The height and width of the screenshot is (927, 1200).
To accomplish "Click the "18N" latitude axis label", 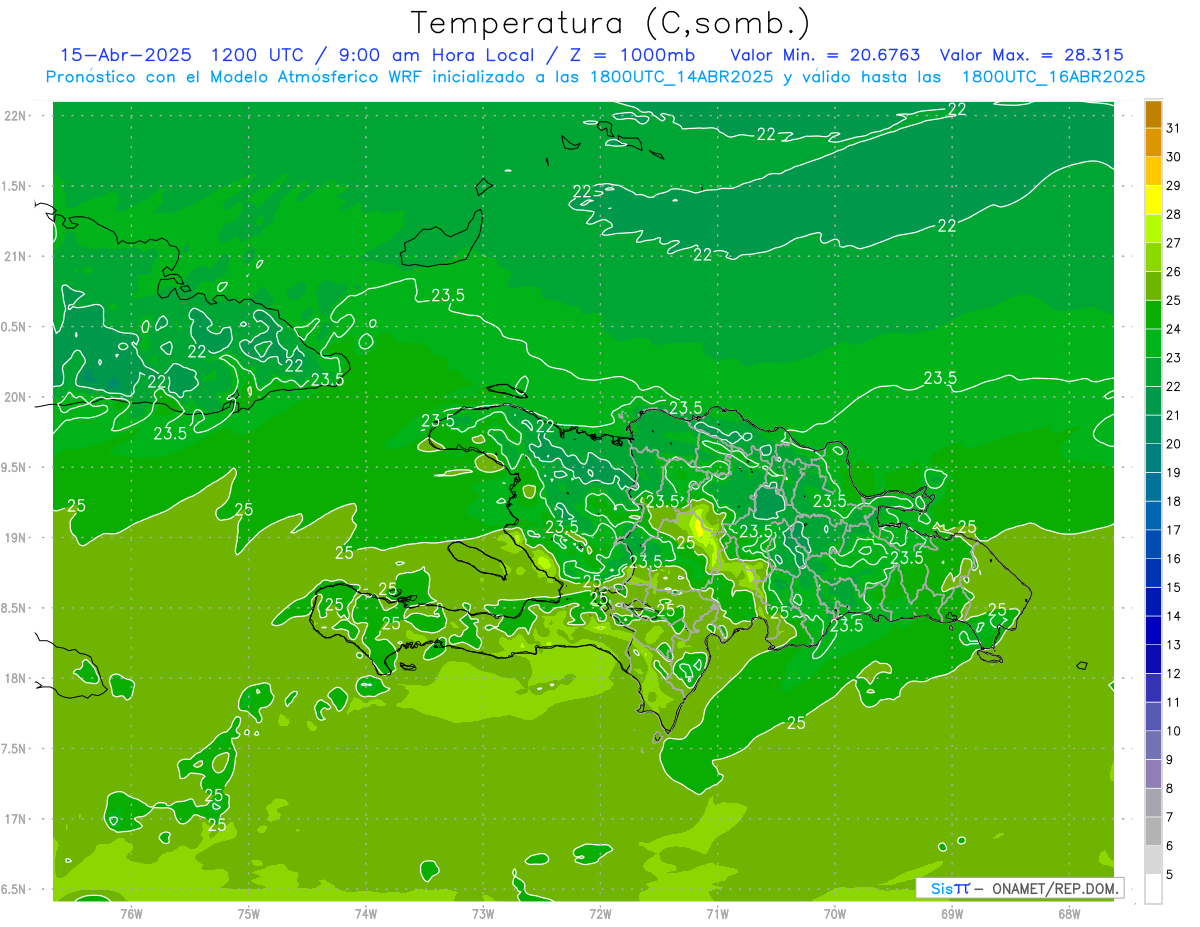I will 16,678.
